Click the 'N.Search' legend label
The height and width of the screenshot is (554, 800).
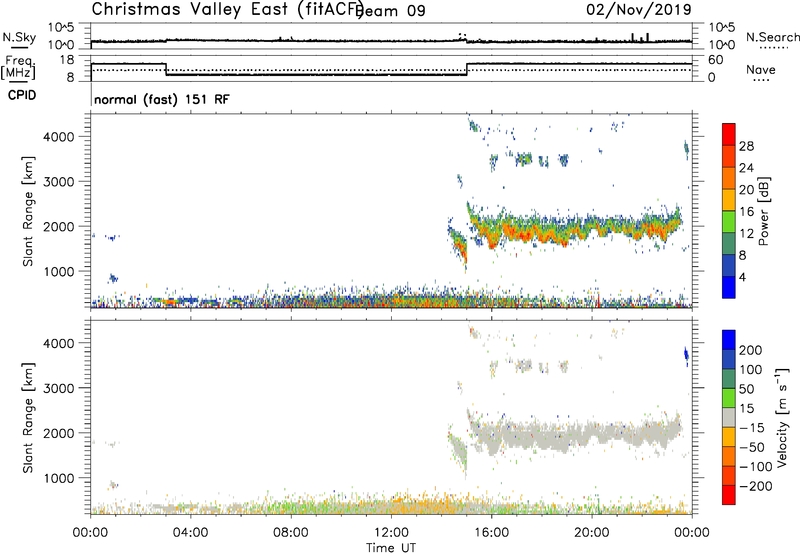pos(772,37)
